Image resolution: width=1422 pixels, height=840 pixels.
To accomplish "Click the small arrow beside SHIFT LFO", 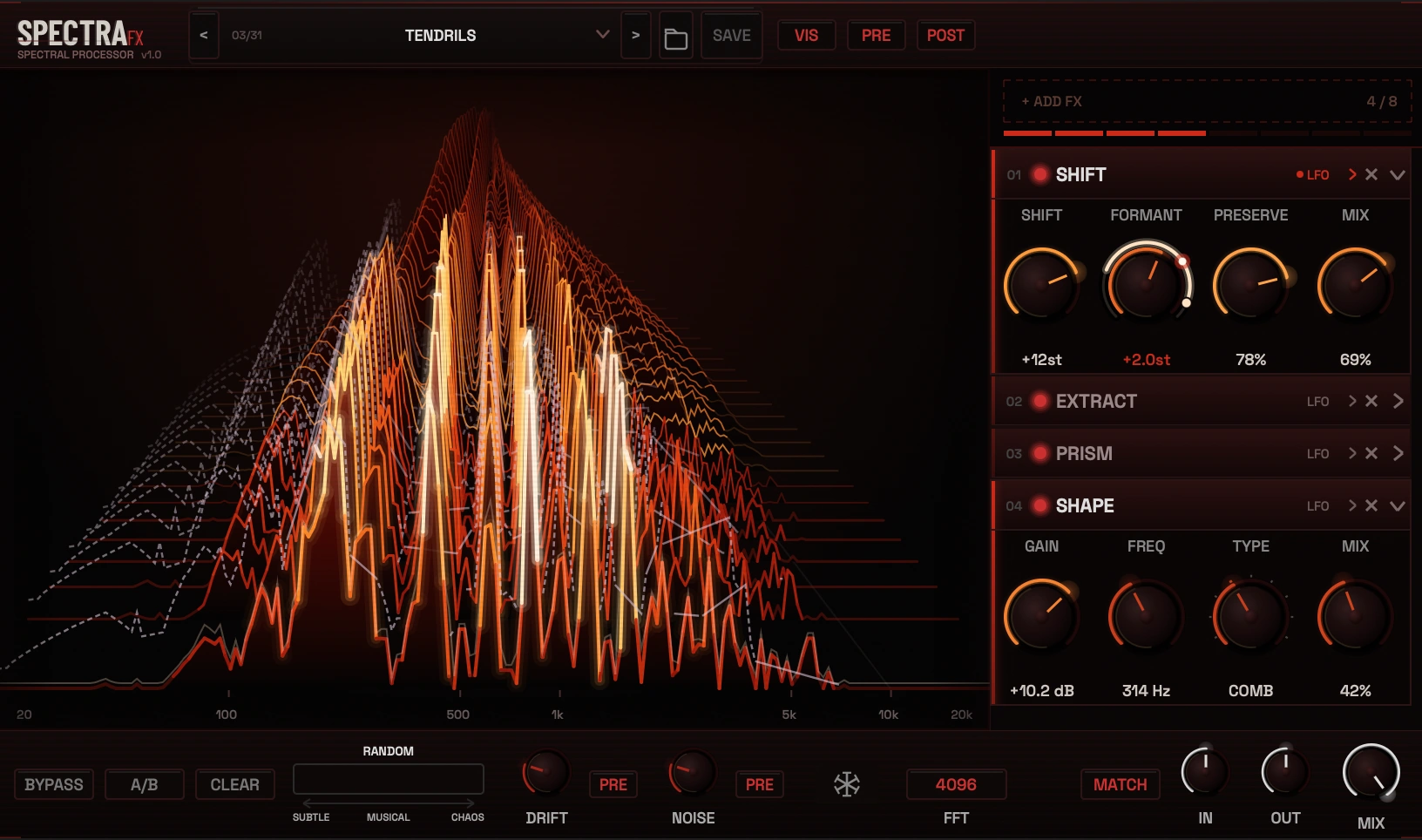I will (1352, 174).
